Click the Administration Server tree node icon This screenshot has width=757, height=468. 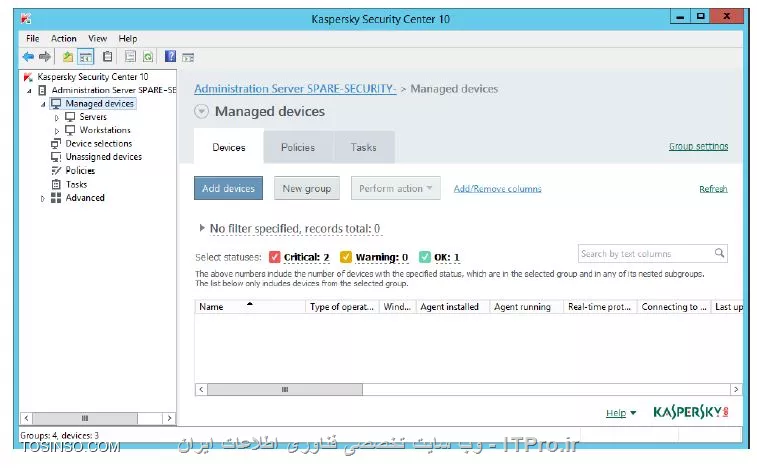click(42, 90)
